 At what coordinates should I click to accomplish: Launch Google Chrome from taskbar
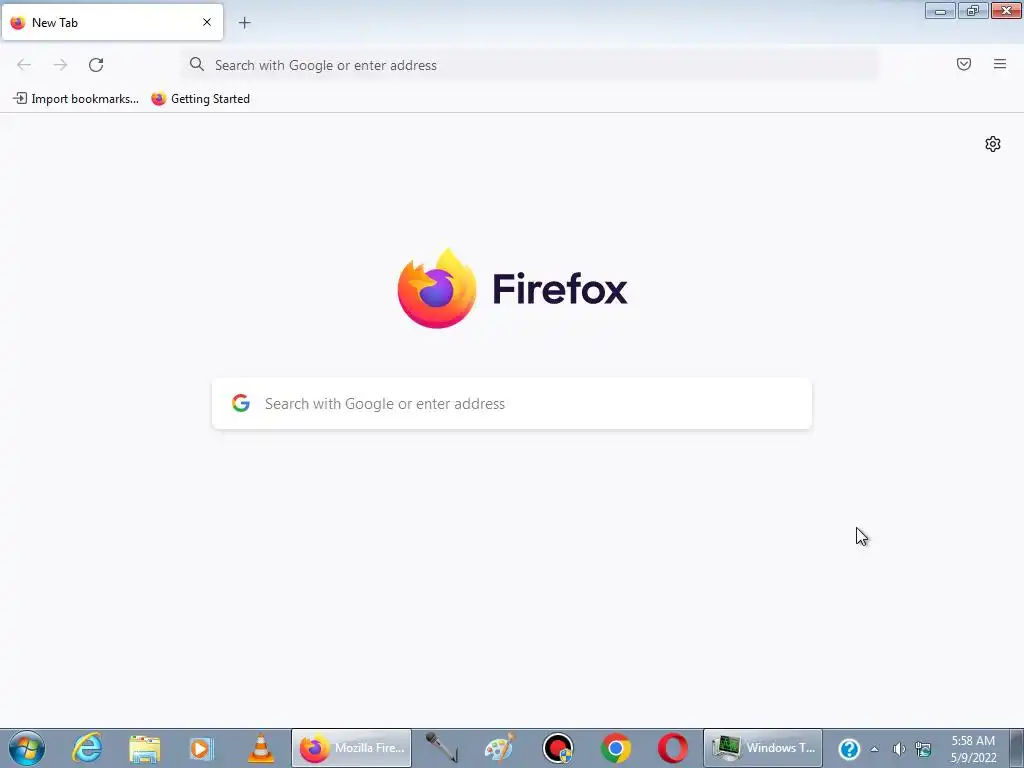[615, 748]
